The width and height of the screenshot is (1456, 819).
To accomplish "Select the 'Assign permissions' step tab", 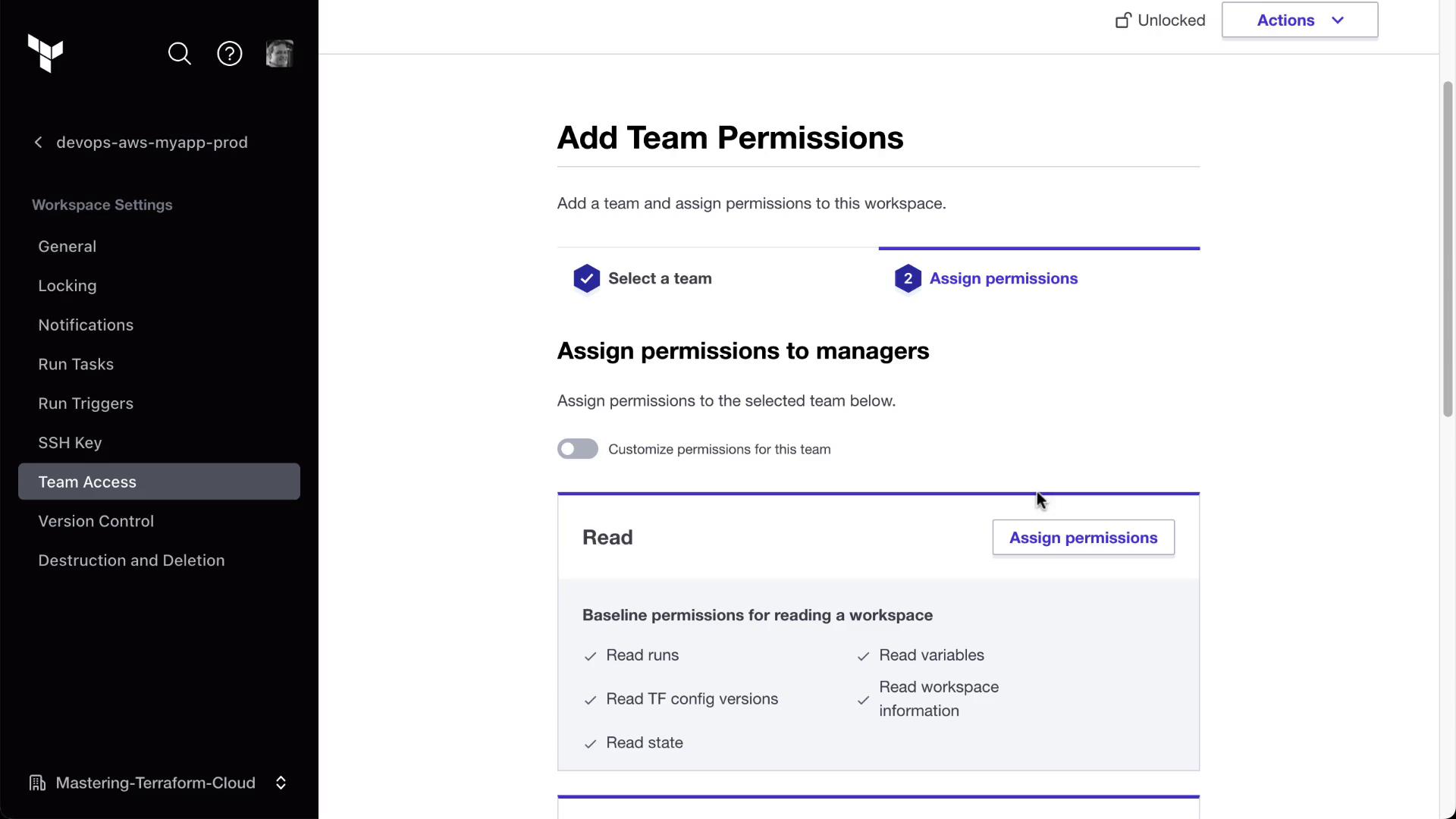I will click(x=1003, y=278).
